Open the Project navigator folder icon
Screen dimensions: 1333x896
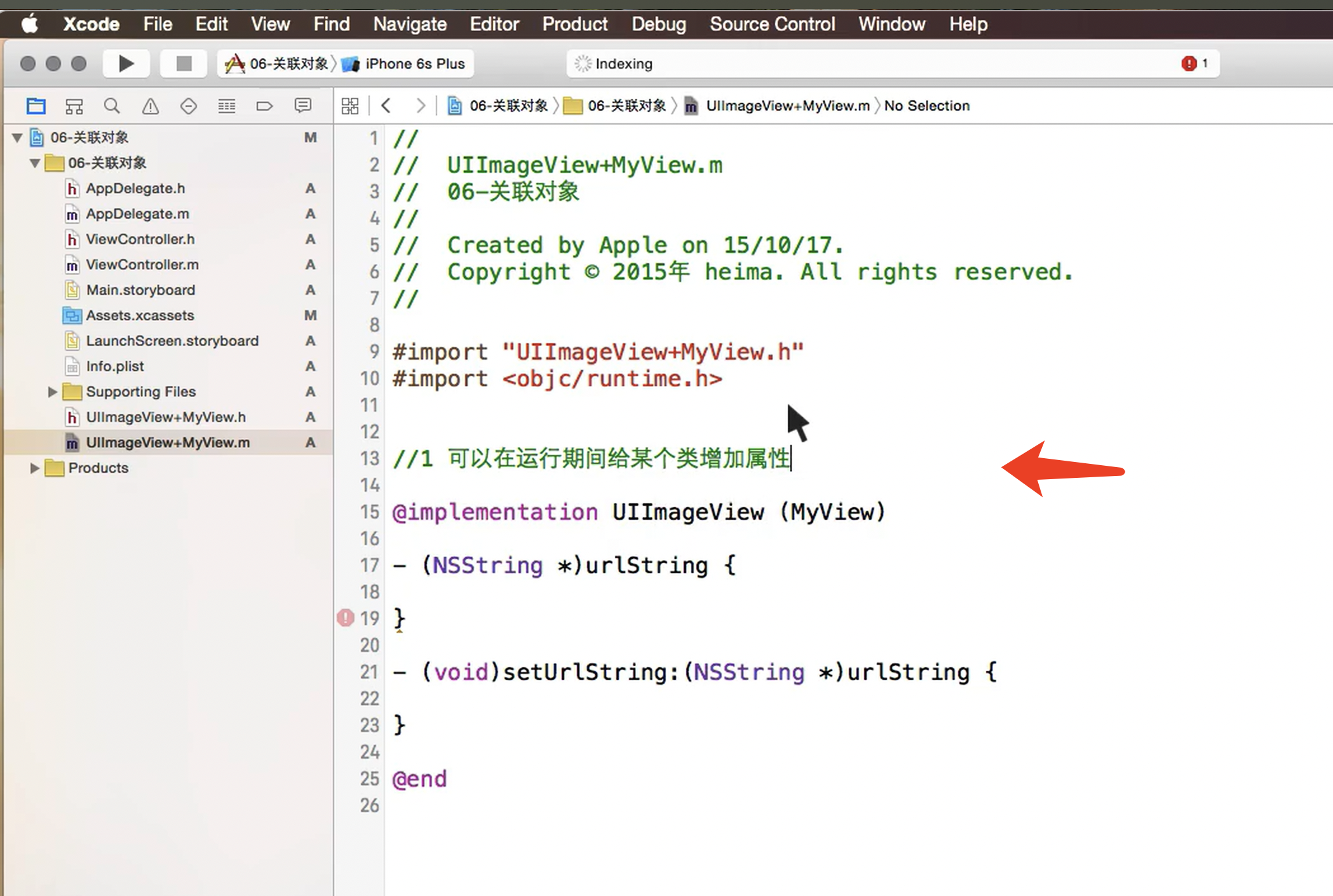pos(36,106)
